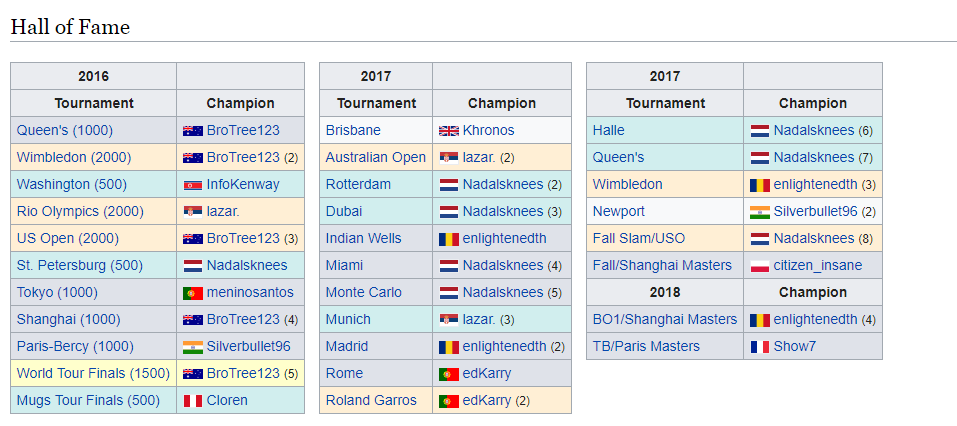Click the Indian flag next to Silverbullet96 (2)
Screen dimensions: 957x426
coord(760,212)
